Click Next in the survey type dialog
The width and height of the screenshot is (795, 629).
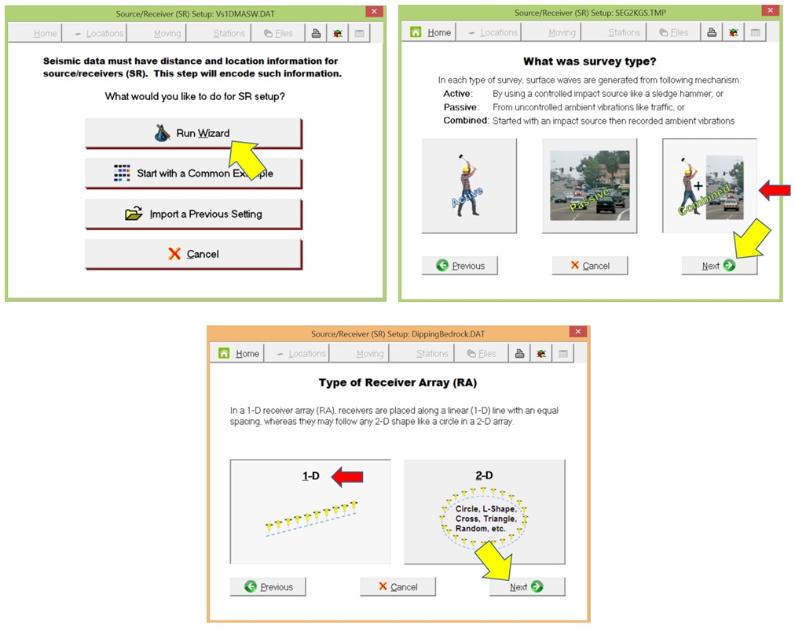[x=719, y=266]
